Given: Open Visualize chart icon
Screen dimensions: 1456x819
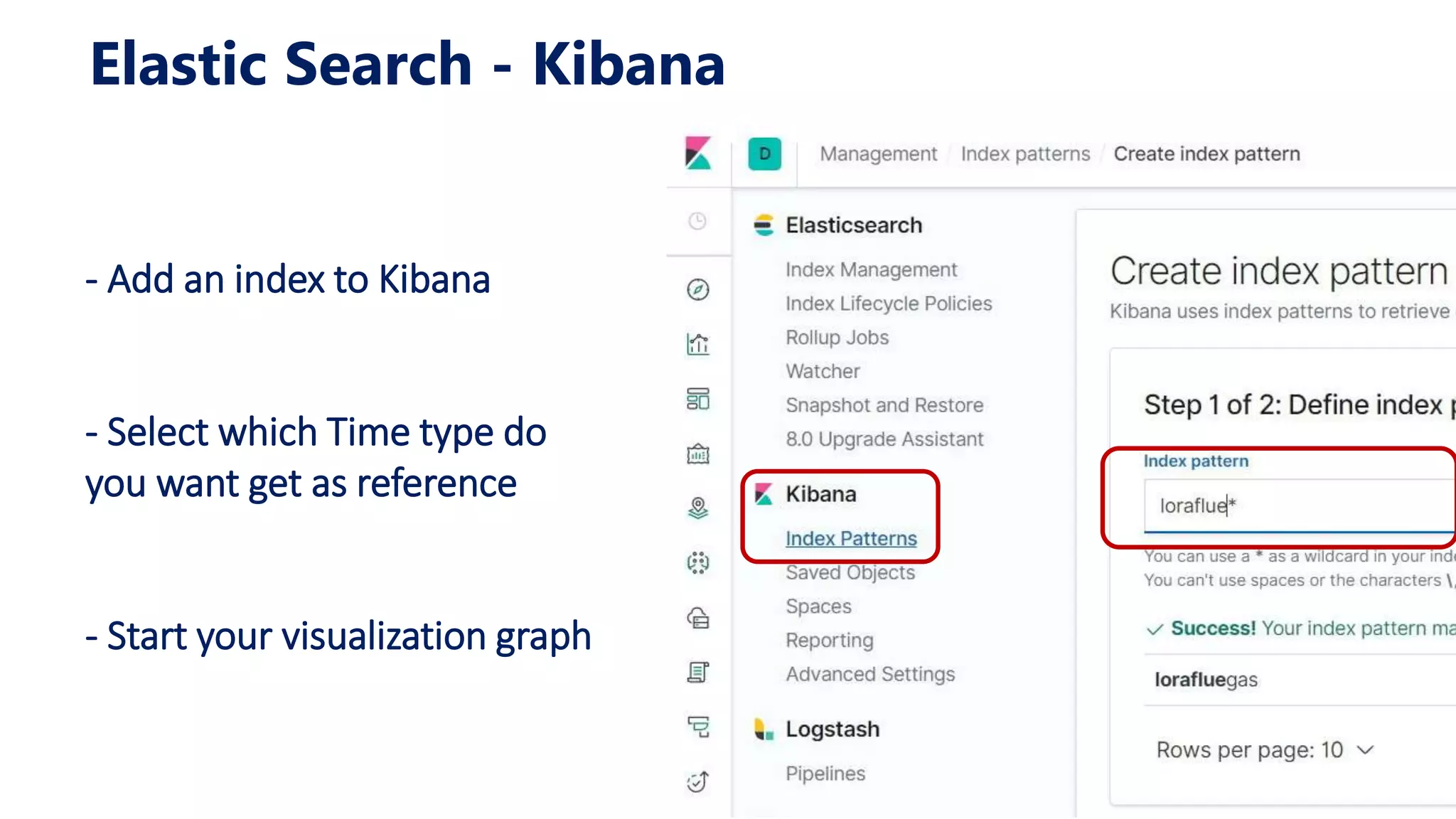Looking at the screenshot, I should point(697,344).
